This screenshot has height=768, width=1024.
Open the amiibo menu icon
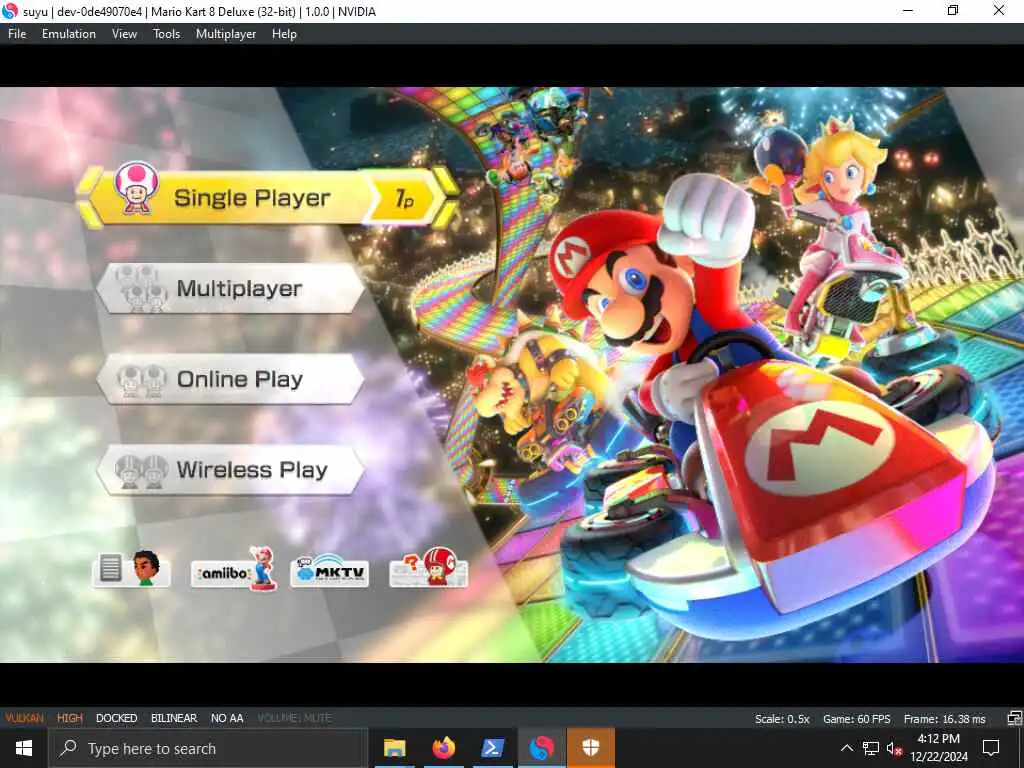233,570
